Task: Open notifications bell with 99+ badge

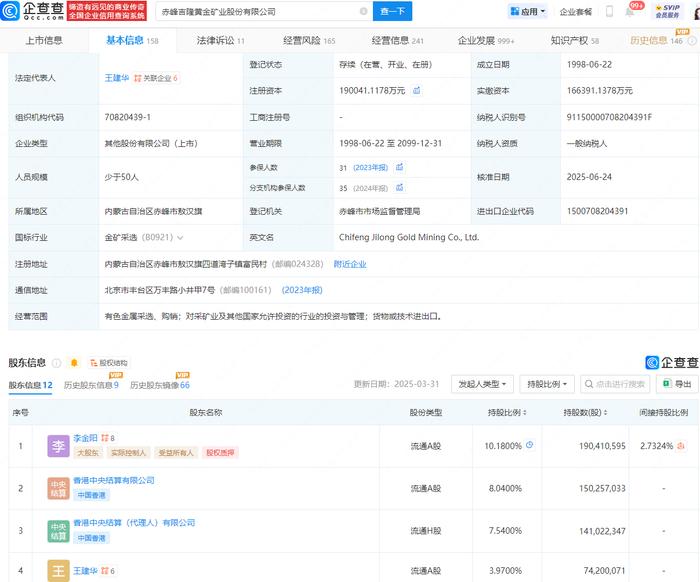Action: point(630,11)
